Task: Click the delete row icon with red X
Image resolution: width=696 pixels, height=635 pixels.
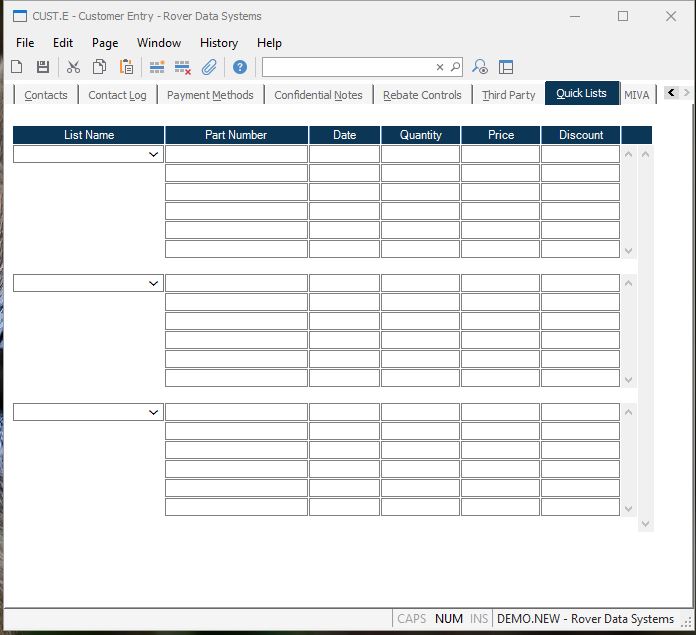Action: click(x=182, y=67)
